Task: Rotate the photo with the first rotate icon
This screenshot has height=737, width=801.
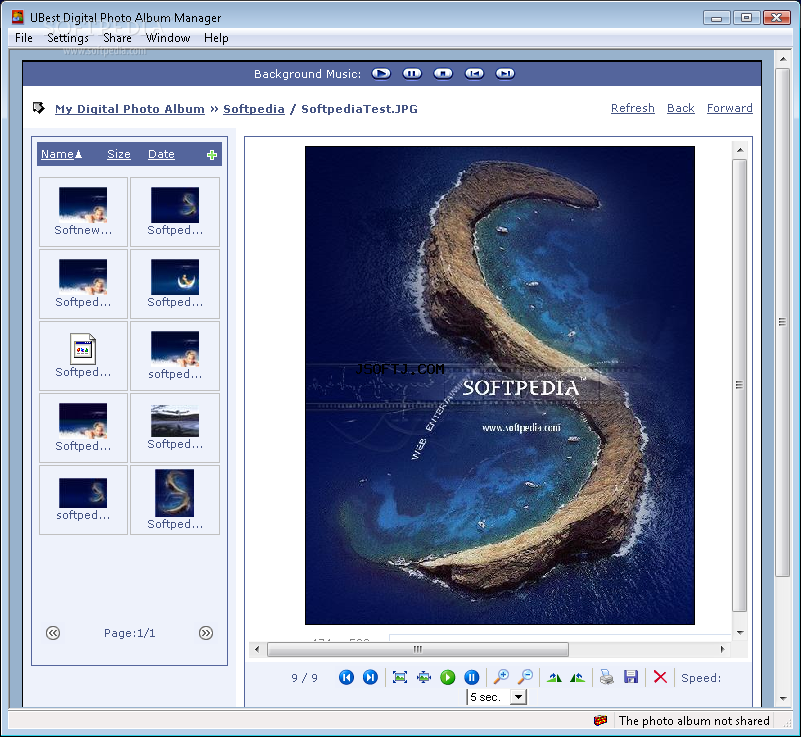Action: pos(554,678)
